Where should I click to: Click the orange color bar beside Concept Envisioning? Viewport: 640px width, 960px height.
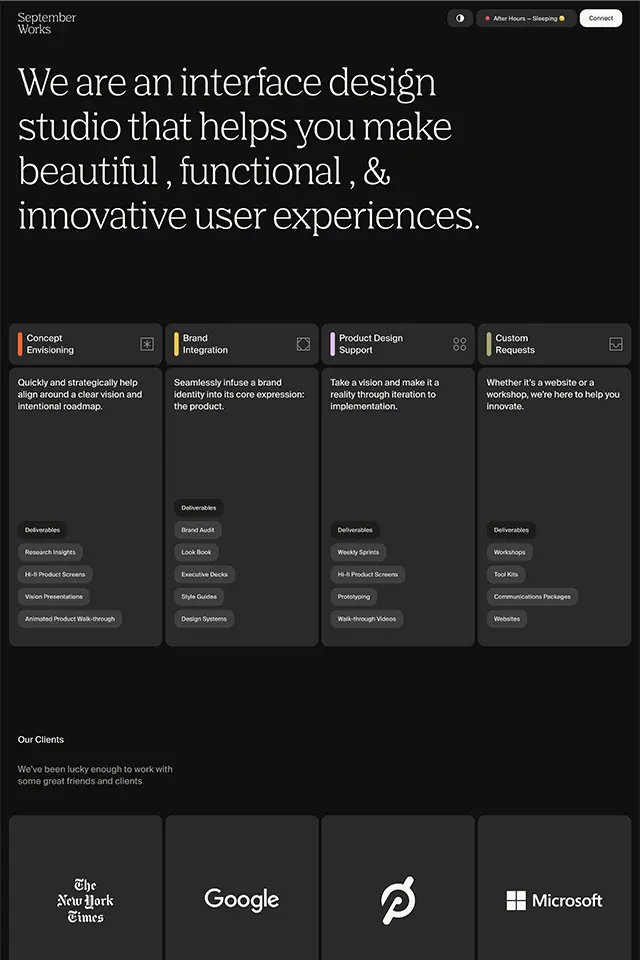pos(20,344)
